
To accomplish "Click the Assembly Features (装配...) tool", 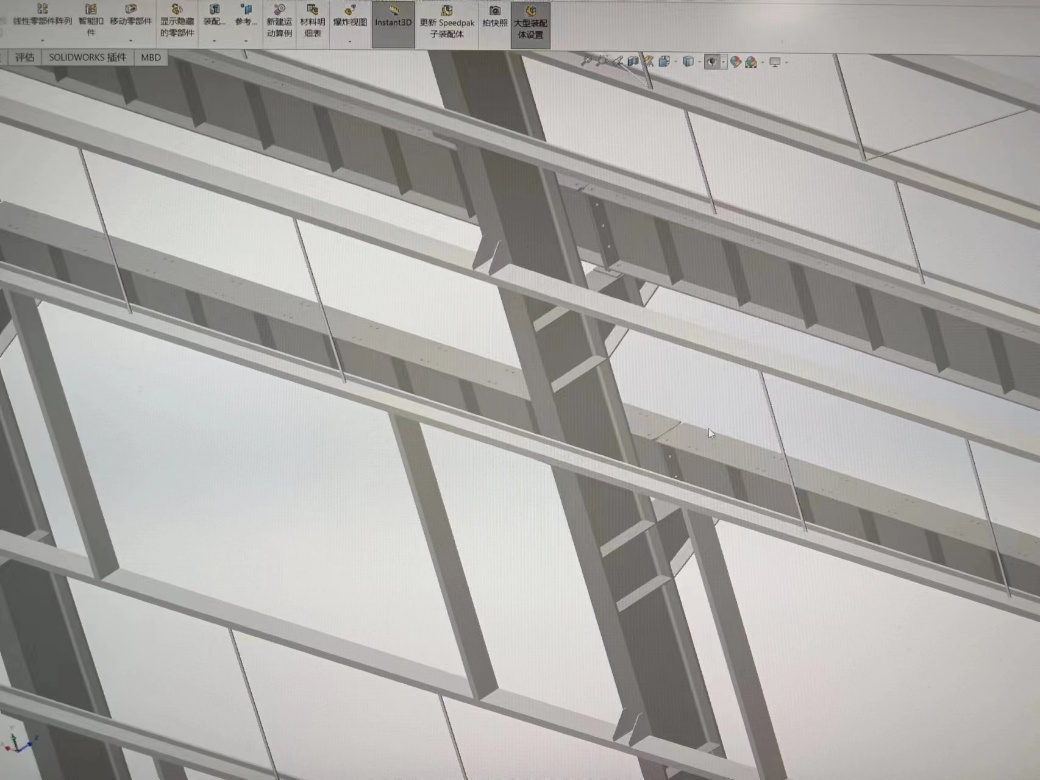I will click(x=214, y=16).
